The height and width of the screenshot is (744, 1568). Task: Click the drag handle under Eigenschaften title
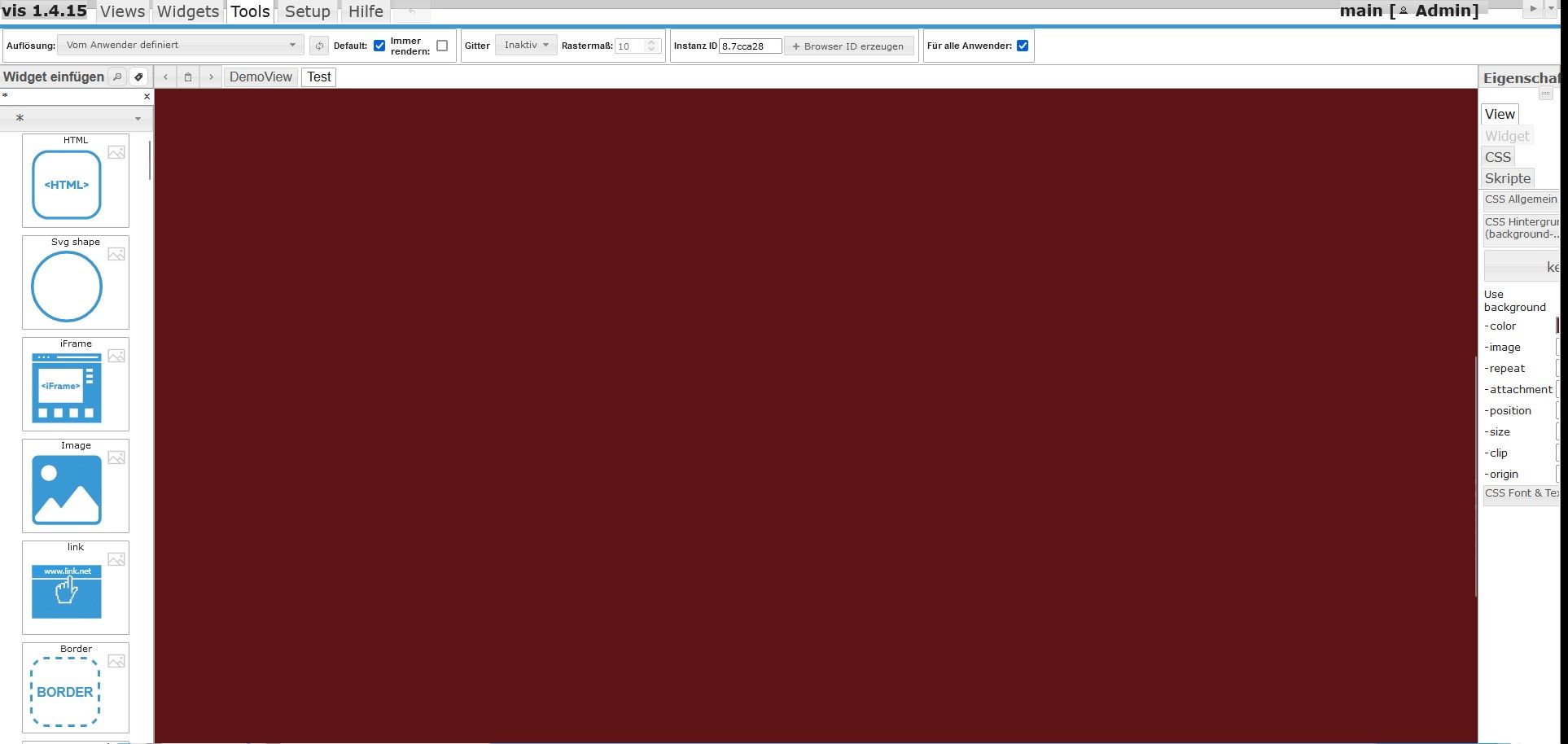[1545, 94]
